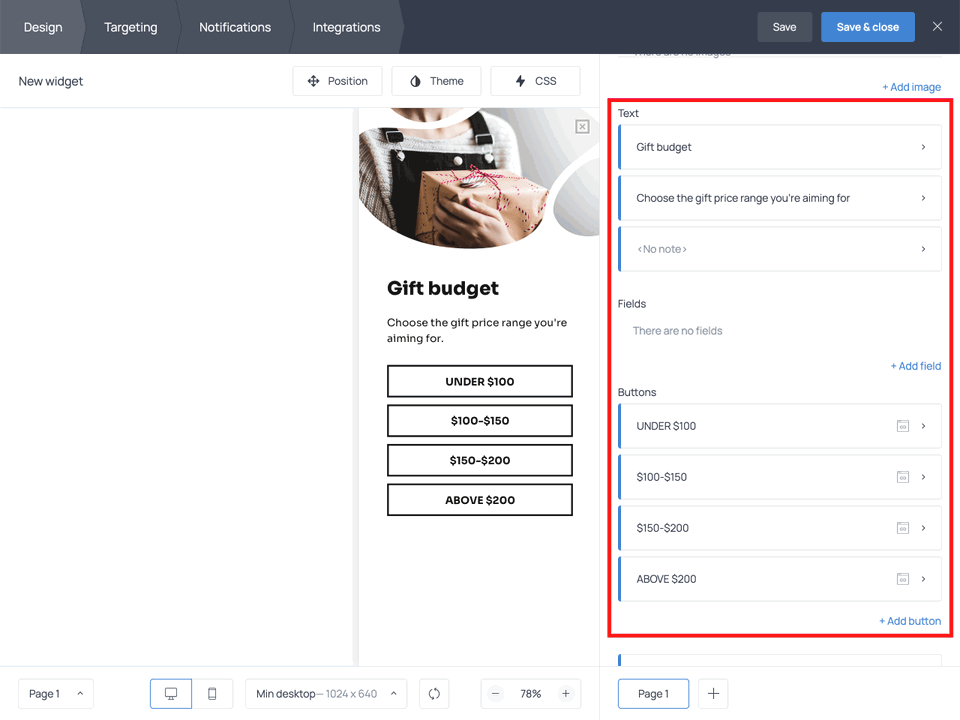Switch to the Targeting tab
Image resolution: width=960 pixels, height=720 pixels.
130,27
